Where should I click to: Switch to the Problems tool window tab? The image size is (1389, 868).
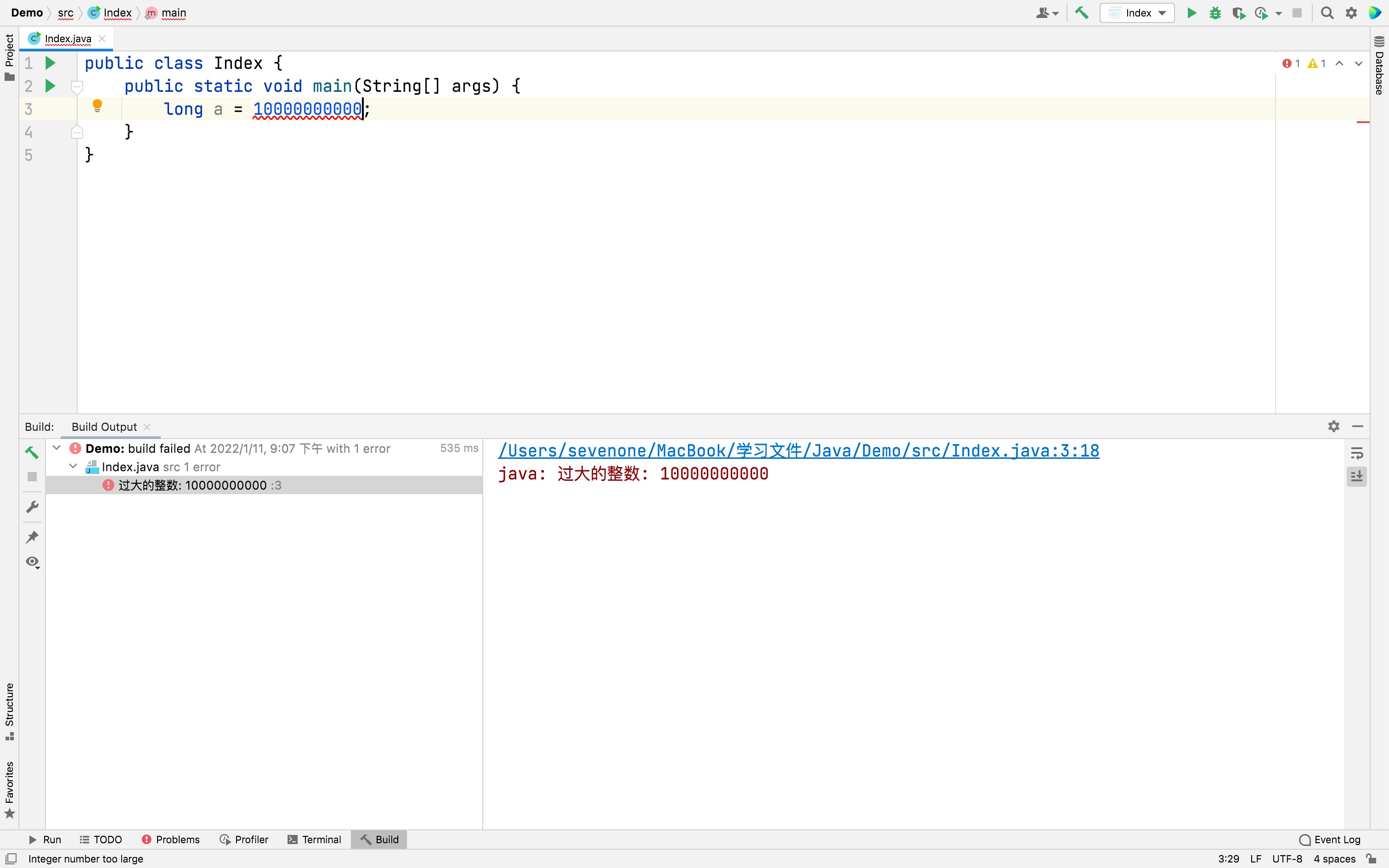170,840
